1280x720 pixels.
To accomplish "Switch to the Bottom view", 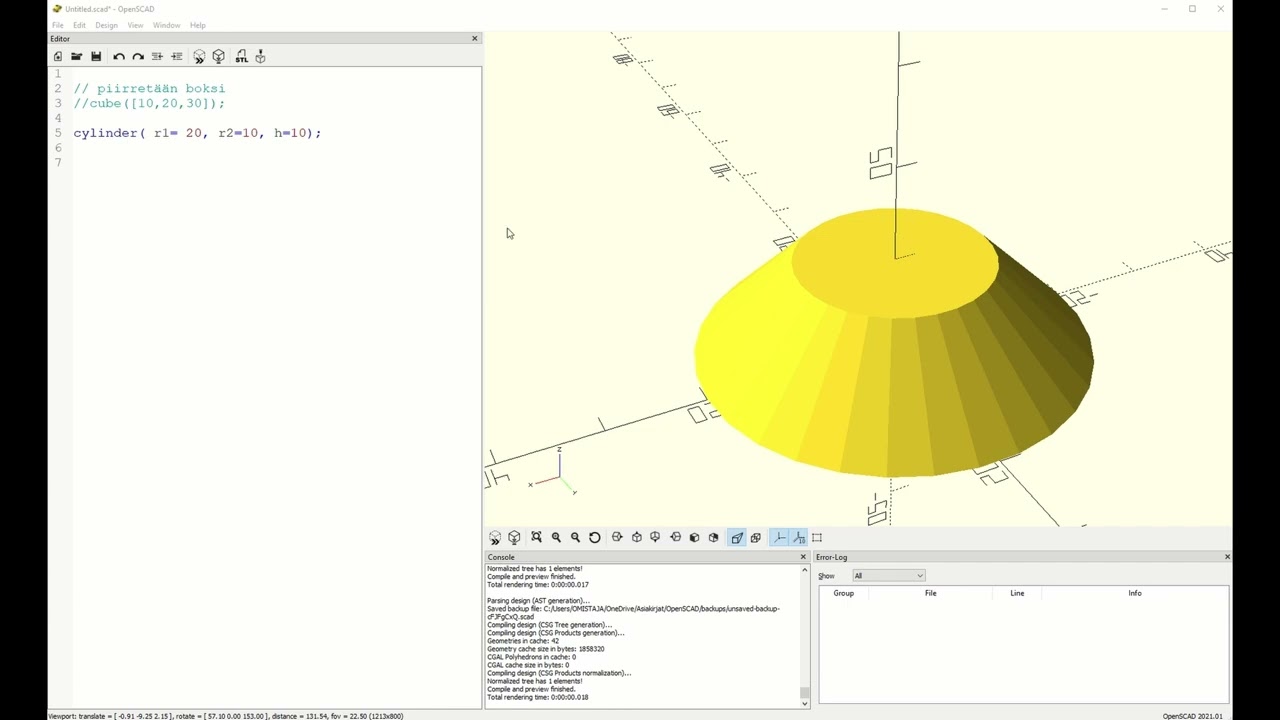I will (x=656, y=538).
